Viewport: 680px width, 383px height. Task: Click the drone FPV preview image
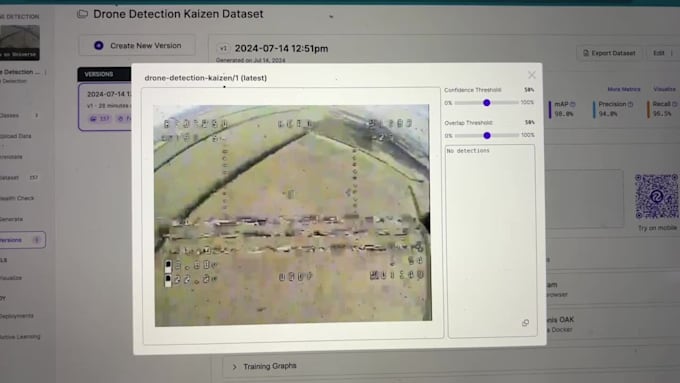click(x=293, y=215)
